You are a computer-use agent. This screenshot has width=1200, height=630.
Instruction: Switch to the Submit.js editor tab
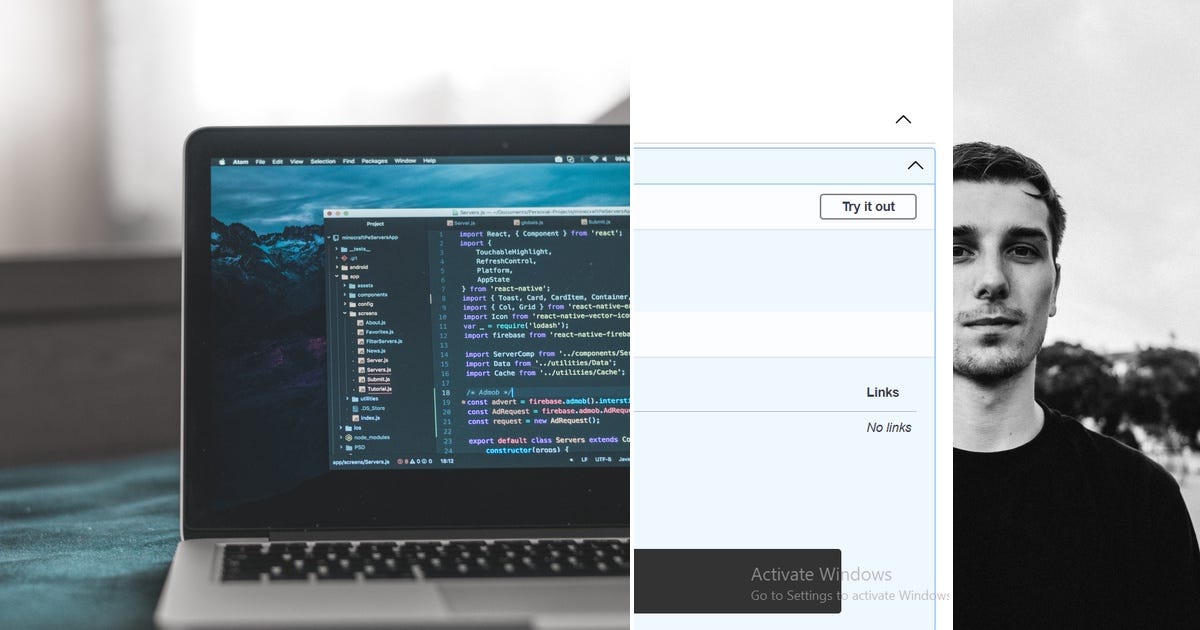(595, 222)
